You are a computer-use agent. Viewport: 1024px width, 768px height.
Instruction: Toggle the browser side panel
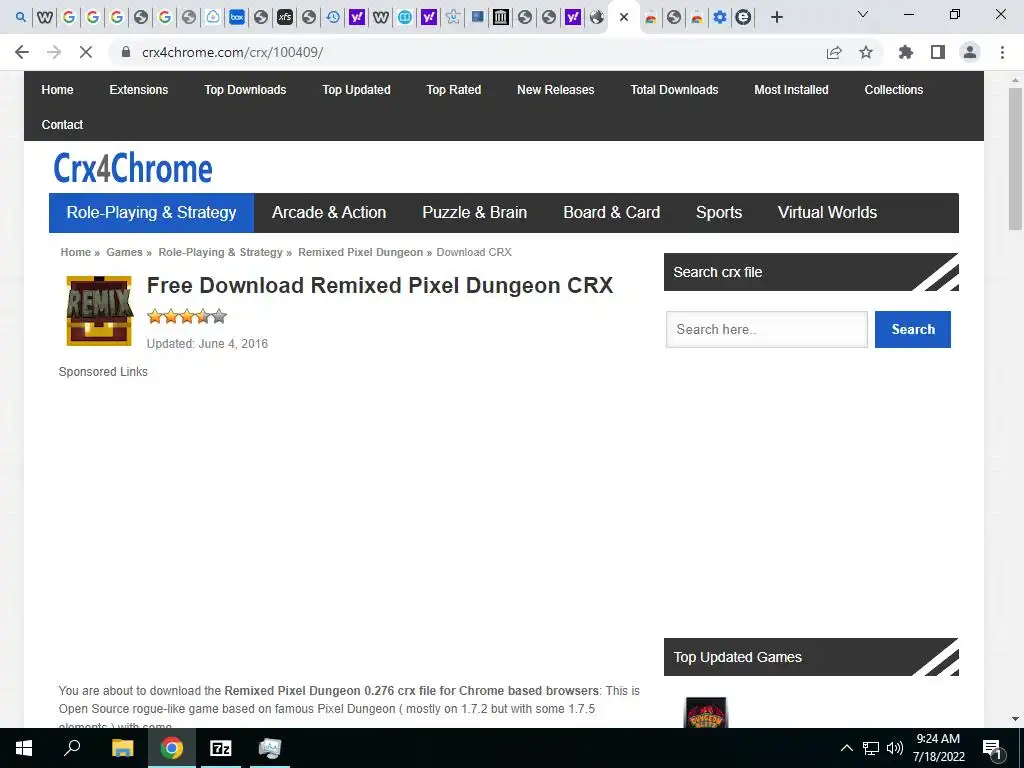click(938, 52)
